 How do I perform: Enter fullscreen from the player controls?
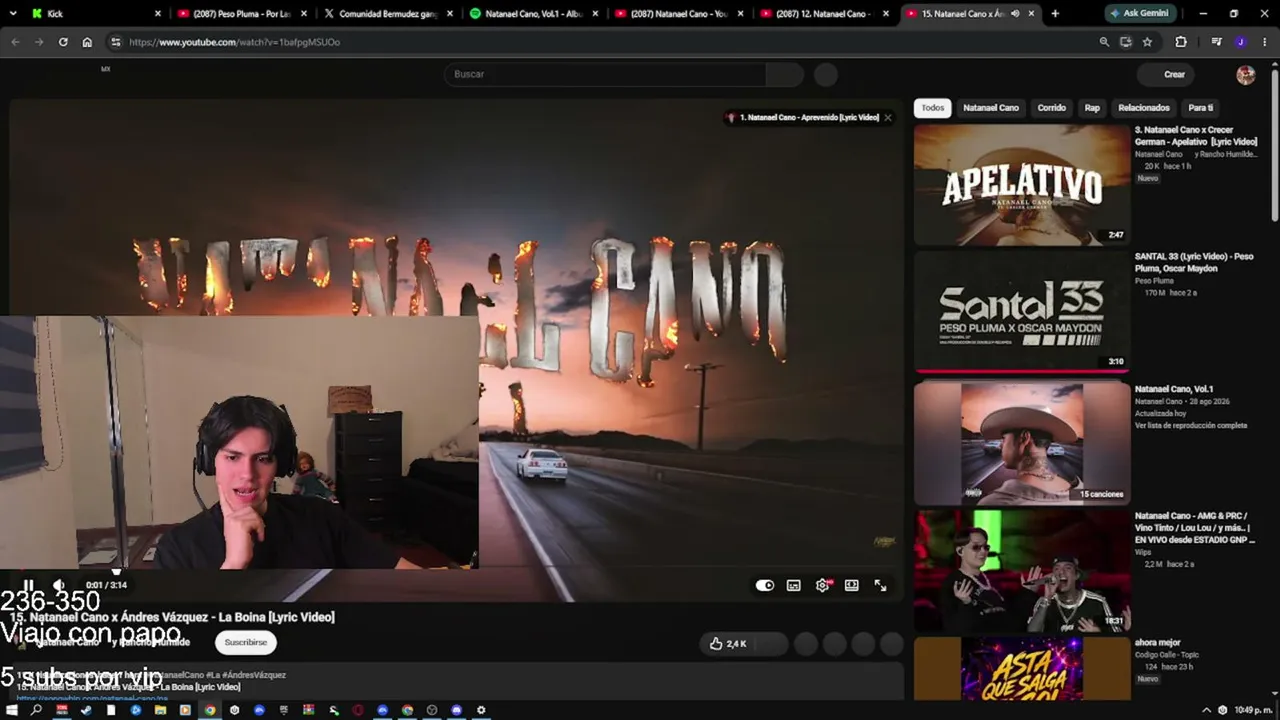[x=881, y=586]
